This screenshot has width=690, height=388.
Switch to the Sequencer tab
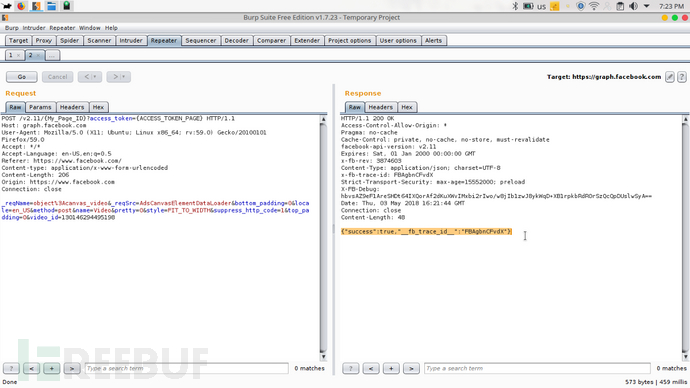click(201, 40)
